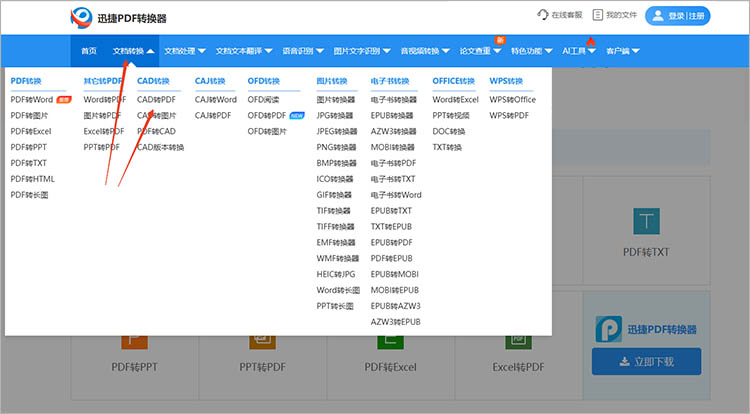Open PDF转CAD link
This screenshot has height=414, width=750.
(156, 131)
